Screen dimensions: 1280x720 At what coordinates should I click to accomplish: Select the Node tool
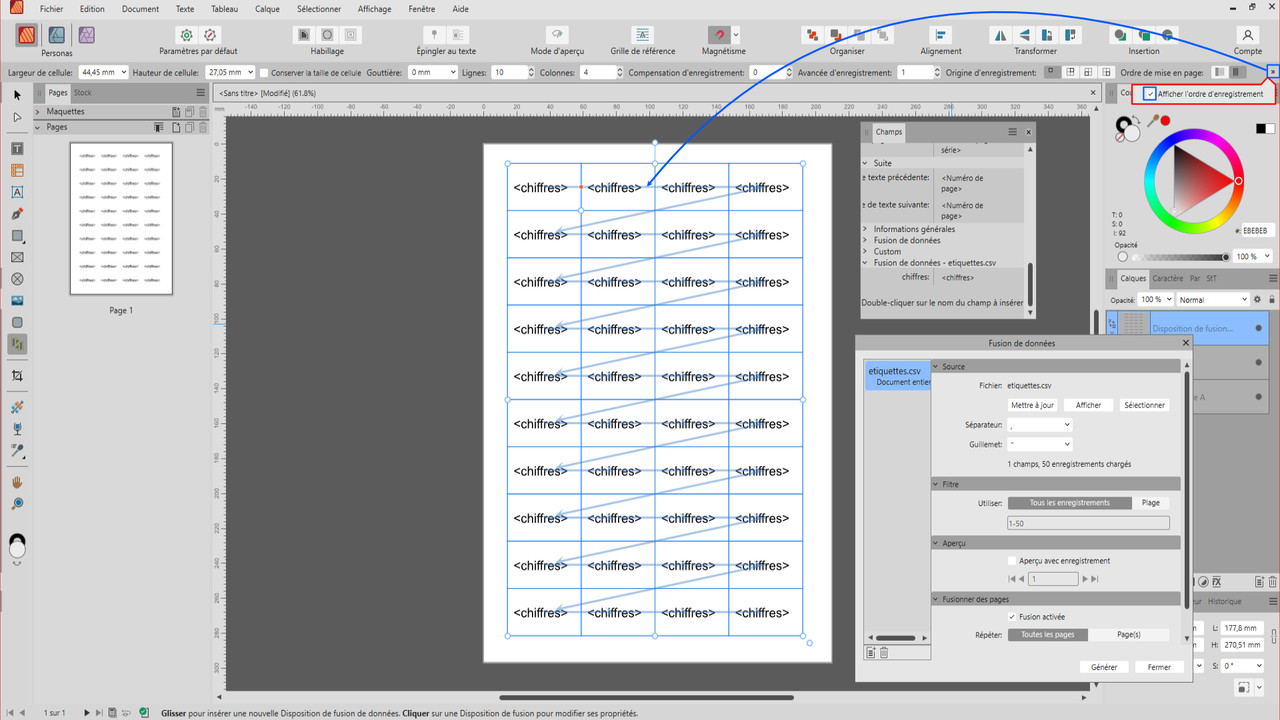17,117
